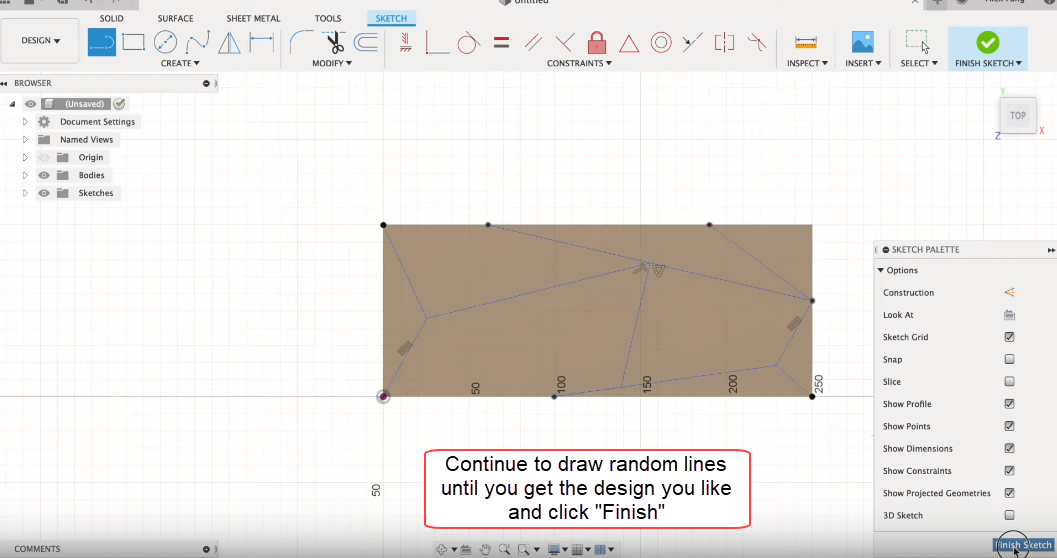This screenshot has height=558, width=1057.
Task: Click the Look At icon
Action: click(1009, 315)
